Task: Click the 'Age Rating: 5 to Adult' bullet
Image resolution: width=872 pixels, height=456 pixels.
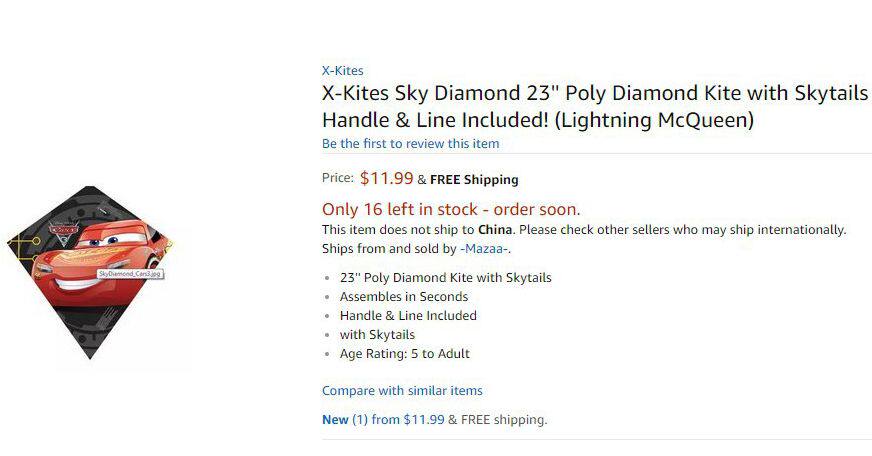Action: pyautogui.click(x=404, y=354)
